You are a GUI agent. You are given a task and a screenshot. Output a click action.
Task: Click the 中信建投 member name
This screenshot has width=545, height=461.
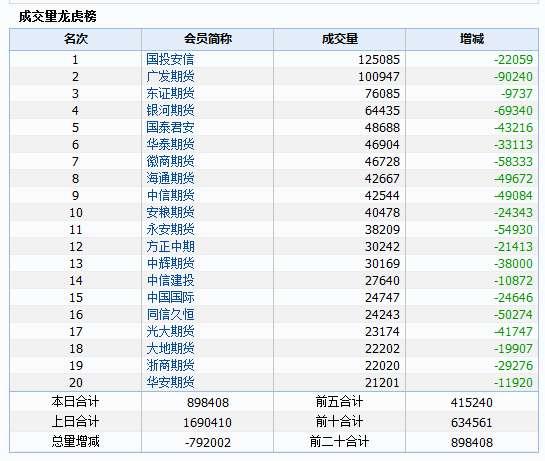(x=170, y=281)
